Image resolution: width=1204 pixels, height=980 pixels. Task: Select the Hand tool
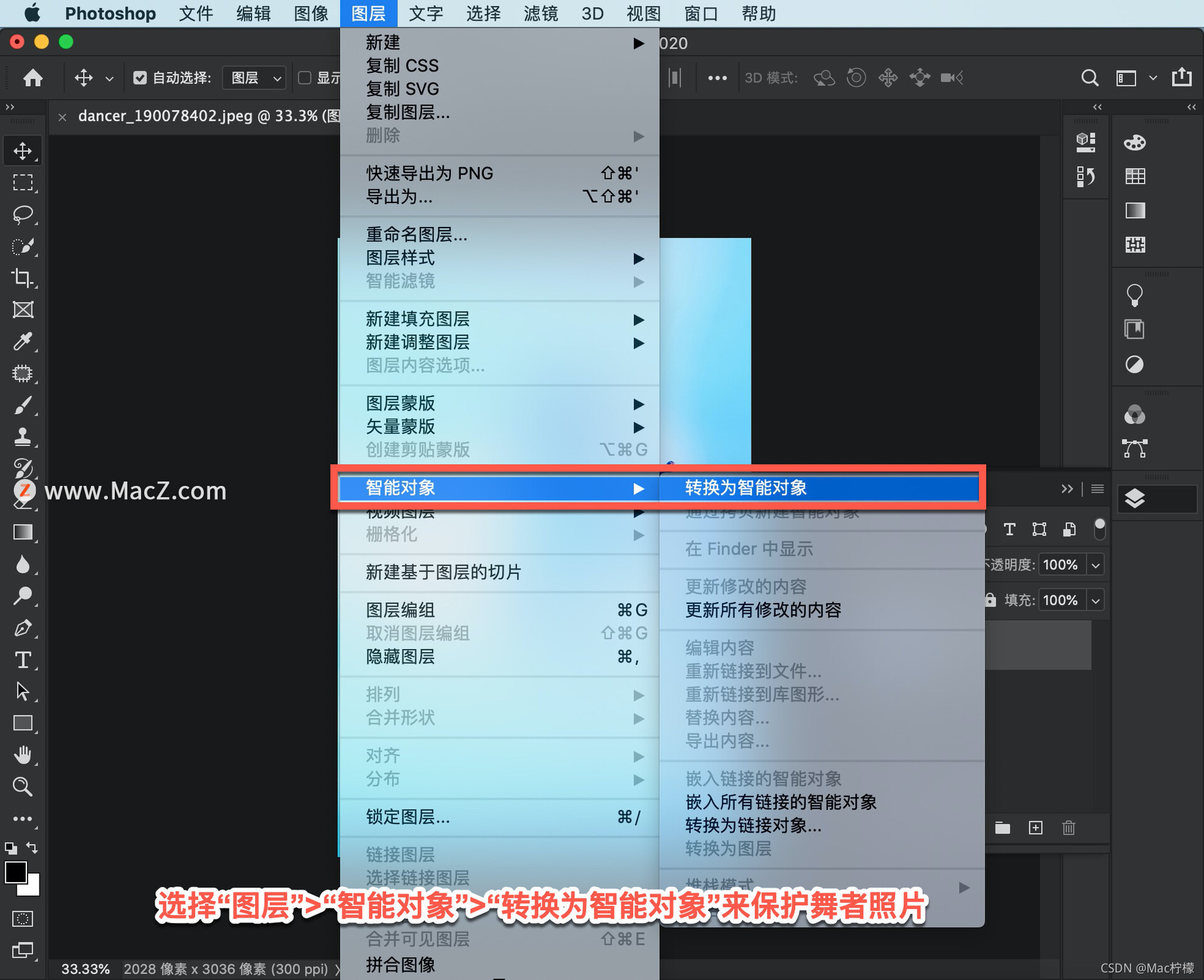tap(23, 755)
